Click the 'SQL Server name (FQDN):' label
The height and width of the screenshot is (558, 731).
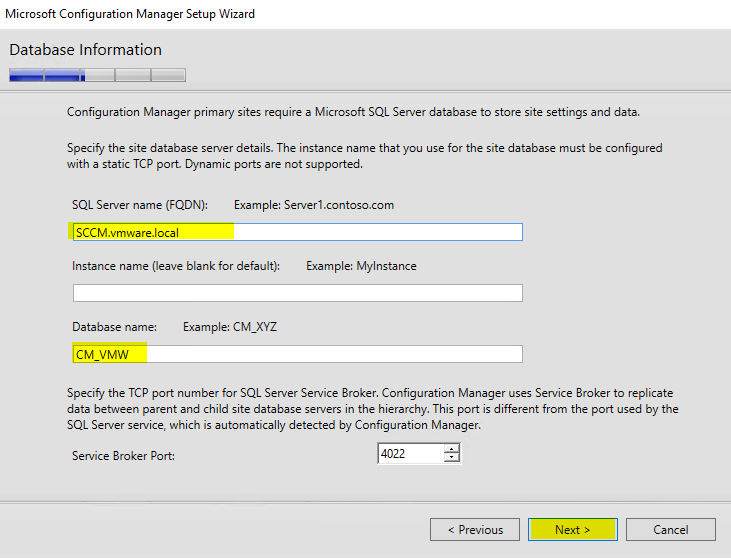tap(140, 205)
